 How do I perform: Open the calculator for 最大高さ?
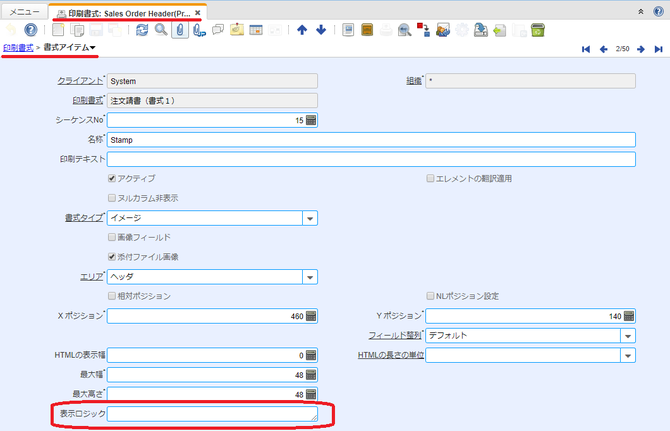coord(311,394)
